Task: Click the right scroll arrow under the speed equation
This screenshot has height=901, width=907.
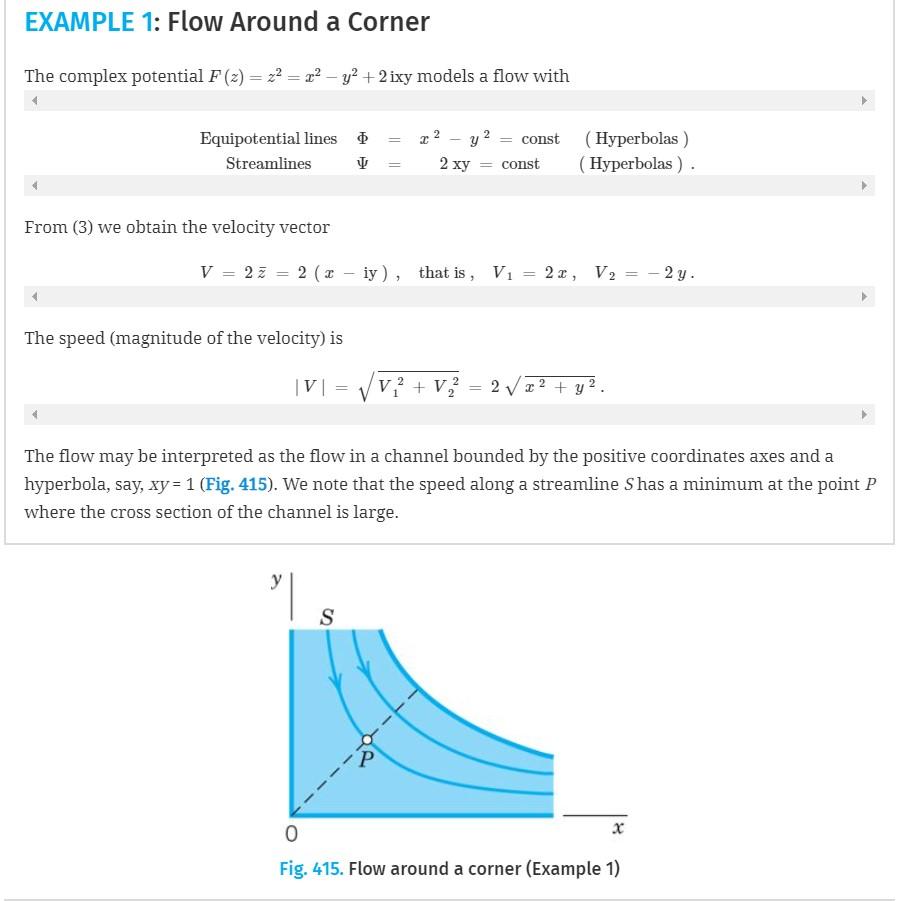Action: click(865, 413)
